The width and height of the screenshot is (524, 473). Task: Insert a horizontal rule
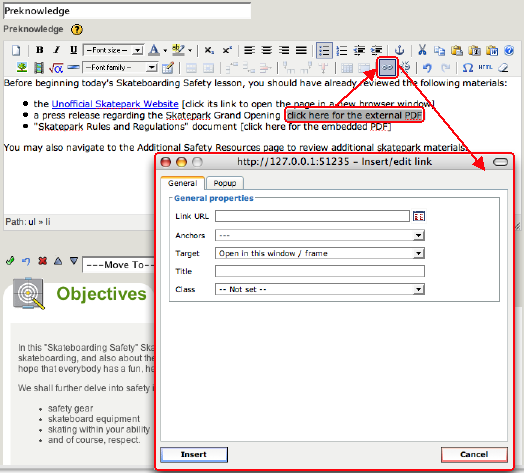click(73, 68)
